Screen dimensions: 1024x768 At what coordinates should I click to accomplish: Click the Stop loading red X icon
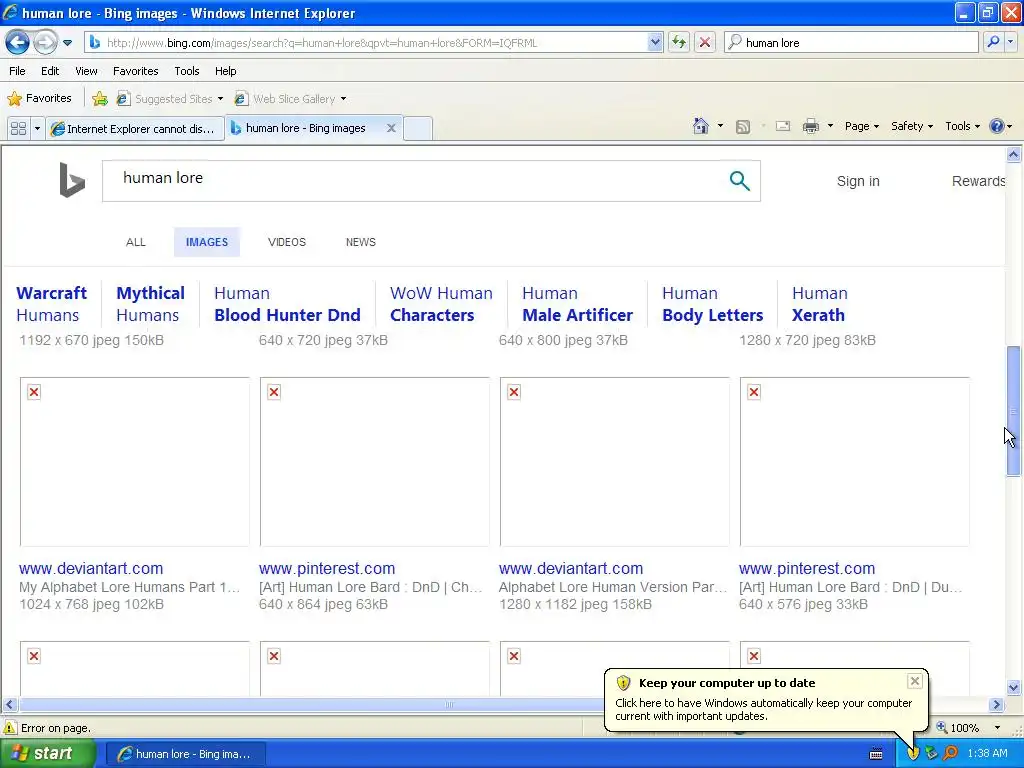tap(705, 42)
